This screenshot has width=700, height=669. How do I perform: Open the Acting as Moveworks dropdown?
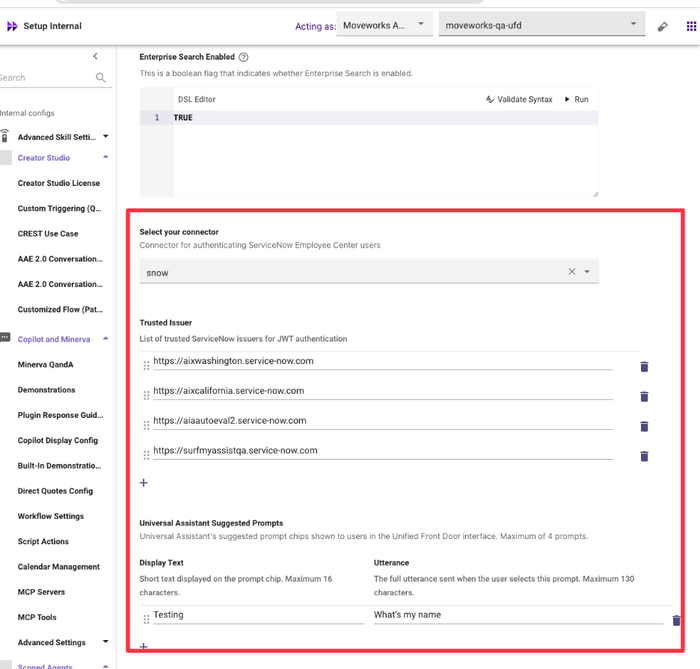(x=384, y=25)
